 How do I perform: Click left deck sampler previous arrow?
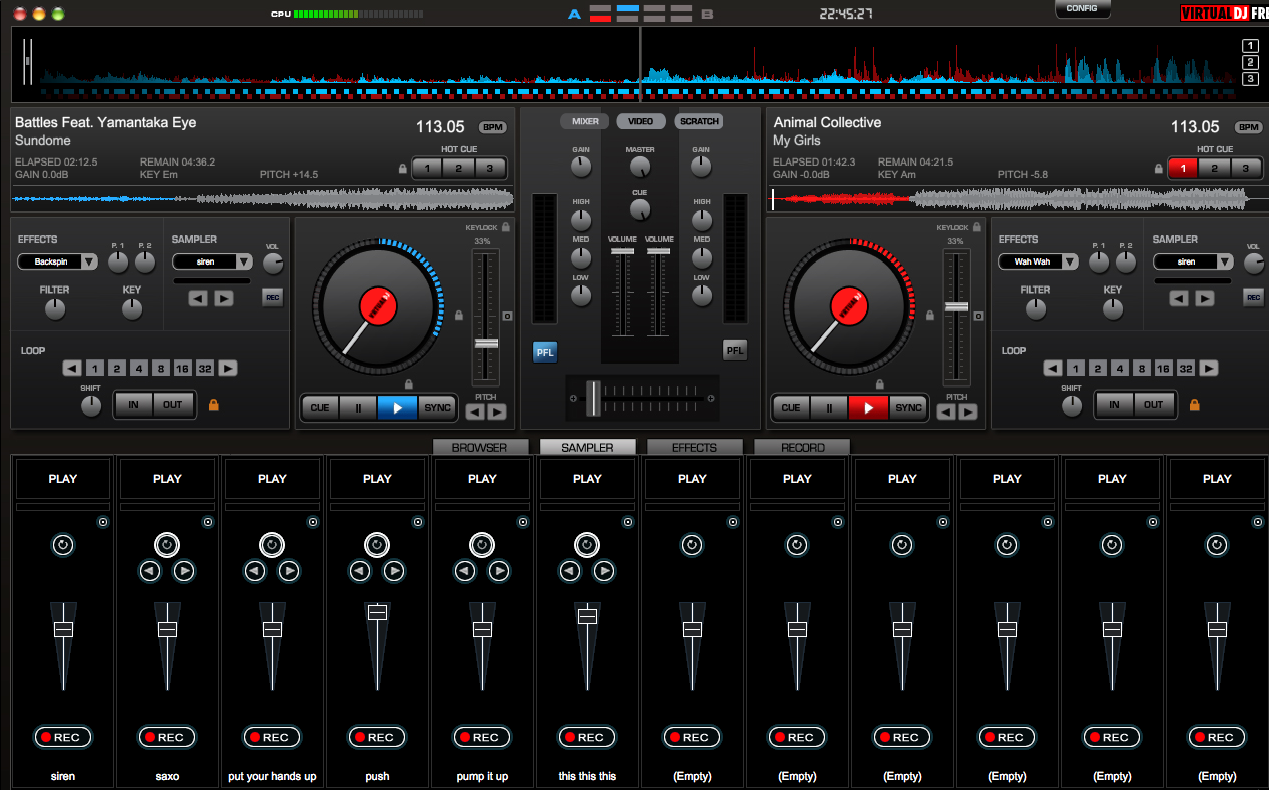pos(198,298)
